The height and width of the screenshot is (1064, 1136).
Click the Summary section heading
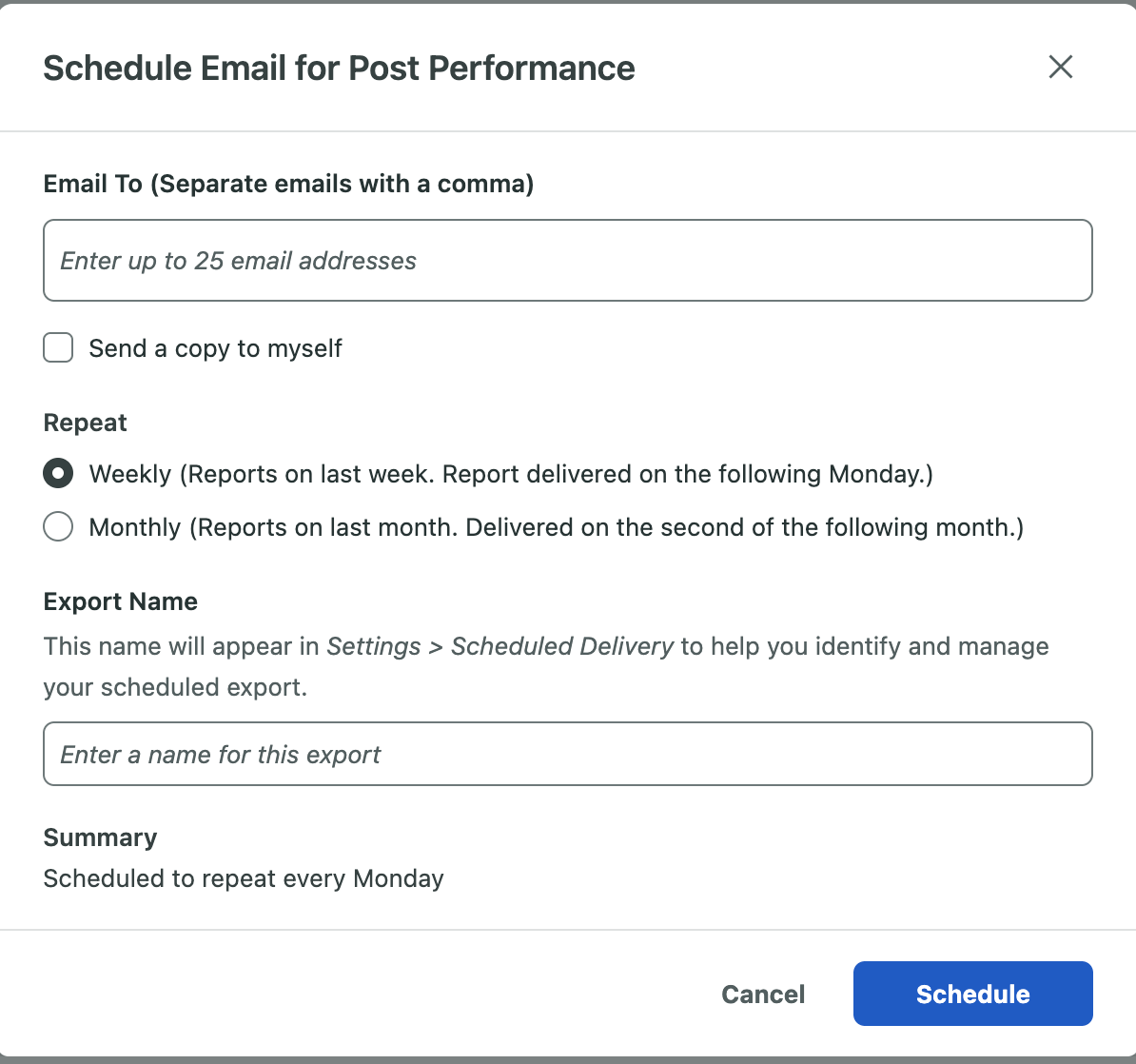pos(100,837)
